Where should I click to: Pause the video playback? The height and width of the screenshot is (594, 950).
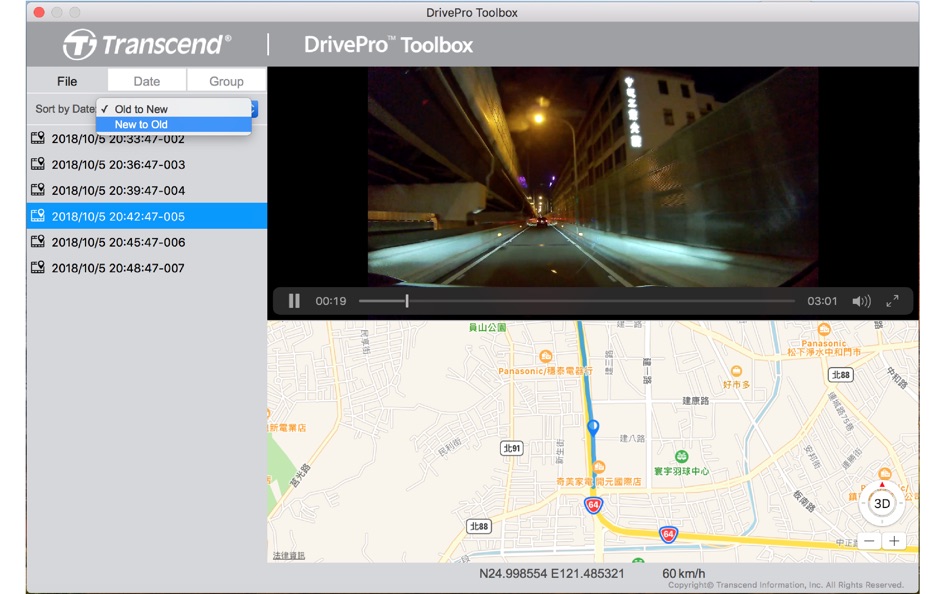click(294, 301)
